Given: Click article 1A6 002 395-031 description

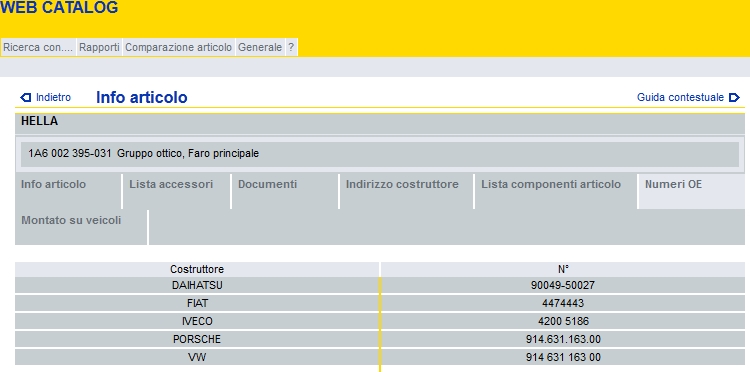Looking at the screenshot, I should click(143, 153).
